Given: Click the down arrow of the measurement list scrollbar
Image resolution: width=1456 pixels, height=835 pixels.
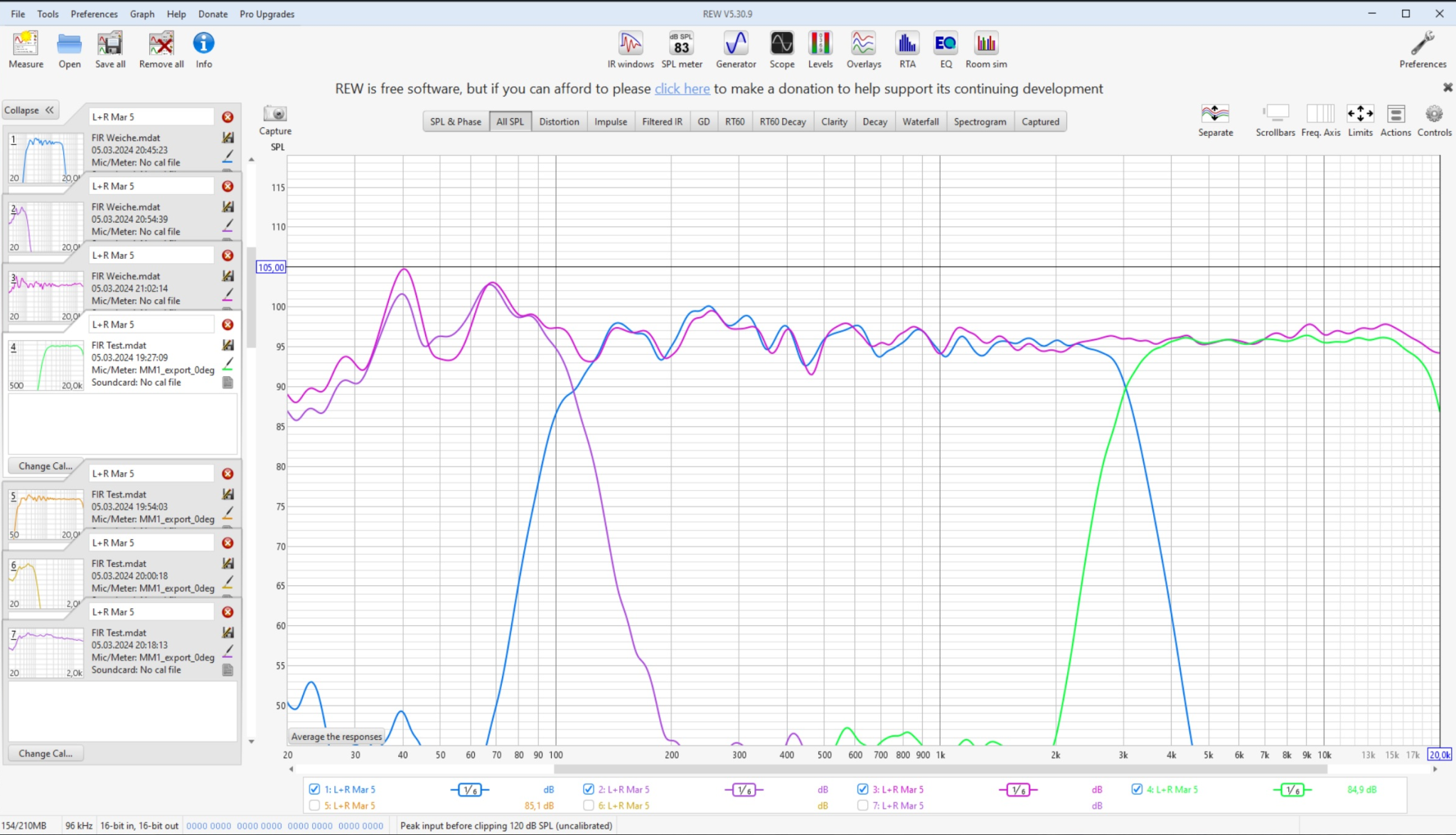Looking at the screenshot, I should [251, 741].
